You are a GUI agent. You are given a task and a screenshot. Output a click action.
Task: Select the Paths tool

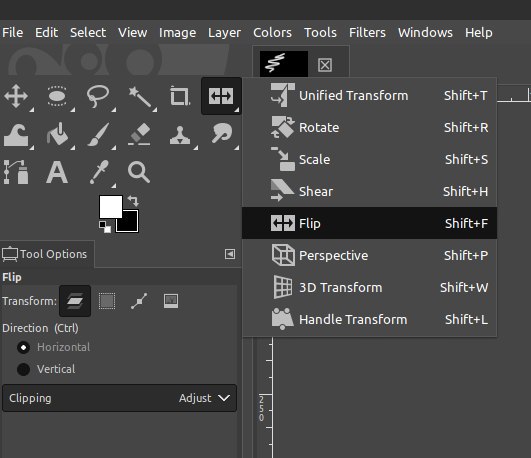coord(16,172)
